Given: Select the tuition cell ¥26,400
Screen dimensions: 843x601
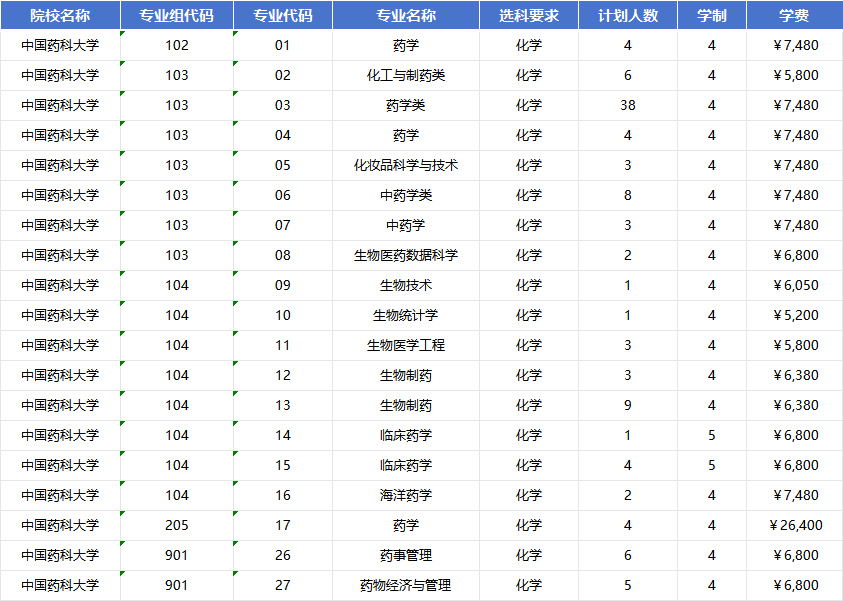Looking at the screenshot, I should tap(795, 525).
